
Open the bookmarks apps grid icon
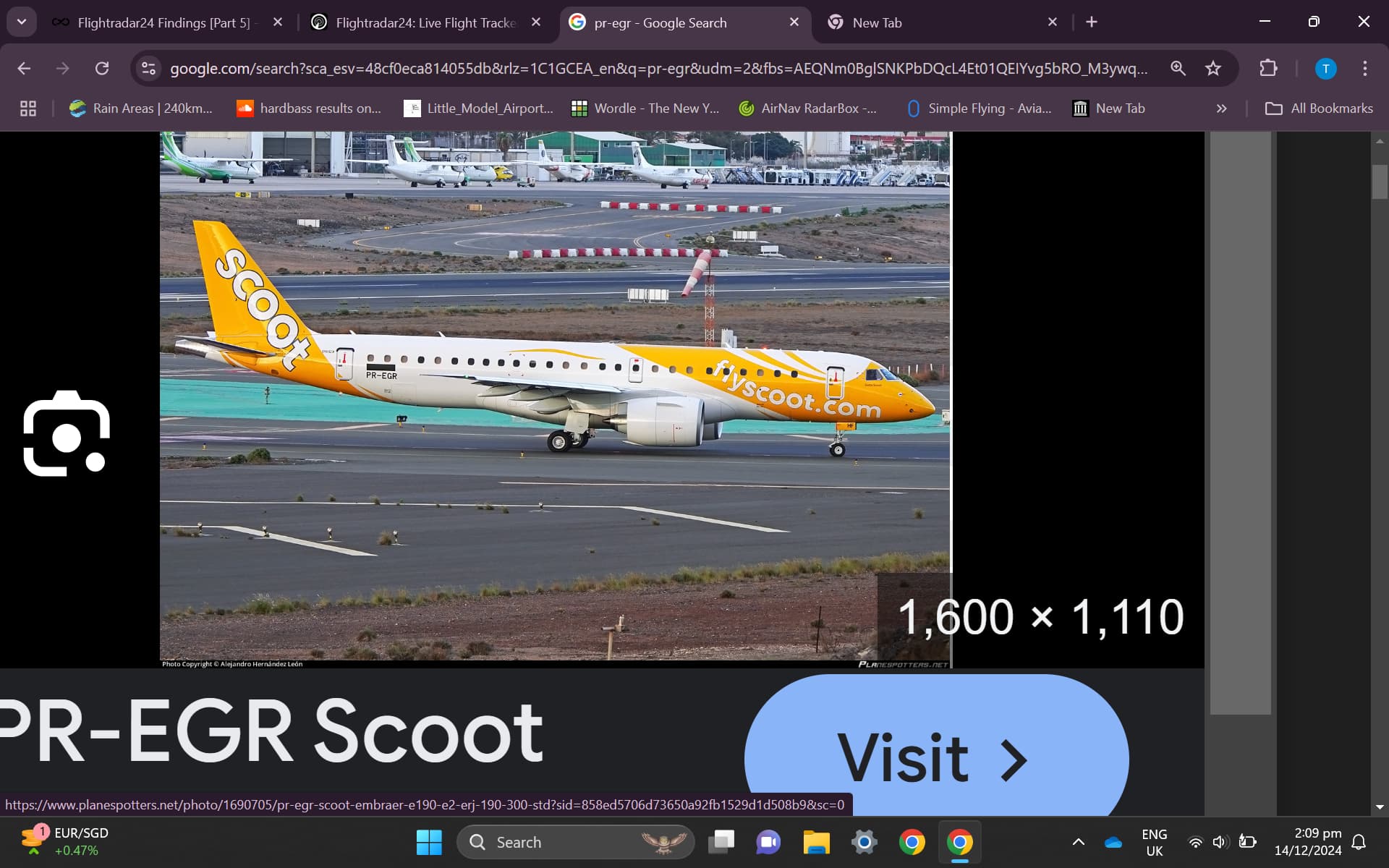click(28, 109)
